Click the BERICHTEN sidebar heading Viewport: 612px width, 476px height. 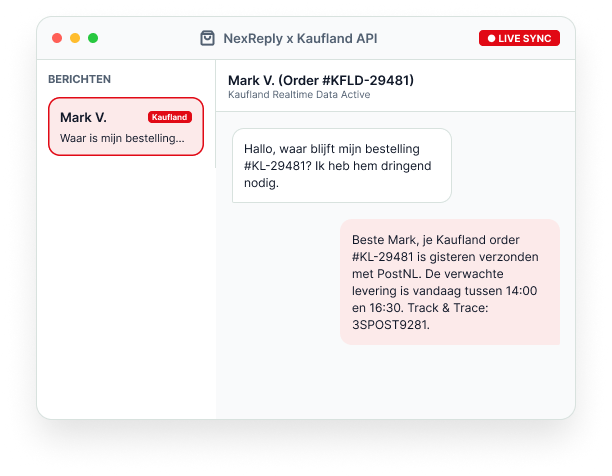click(x=79, y=79)
